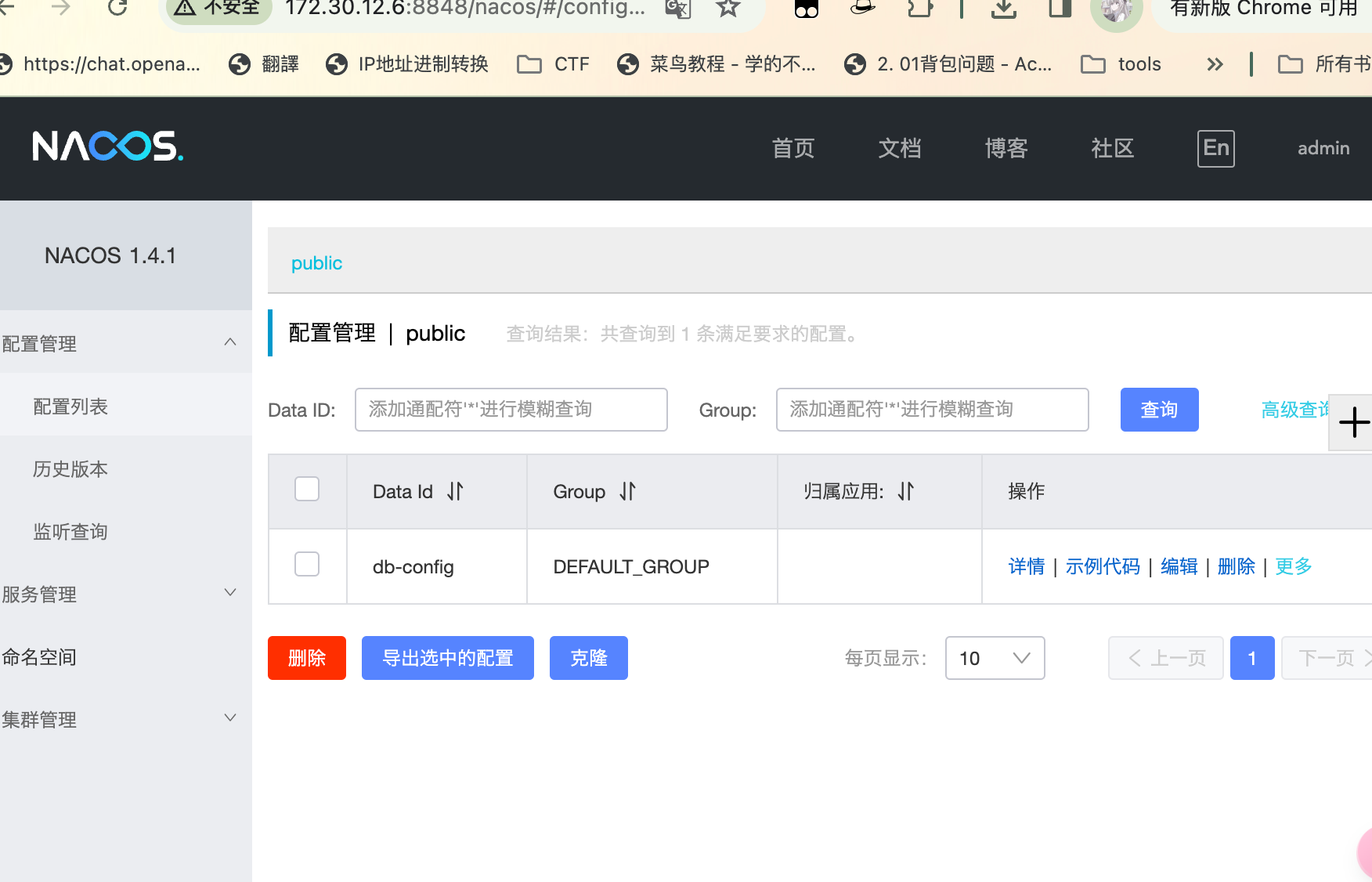
Task: Open 博客 in the top navigation
Action: click(x=1006, y=148)
